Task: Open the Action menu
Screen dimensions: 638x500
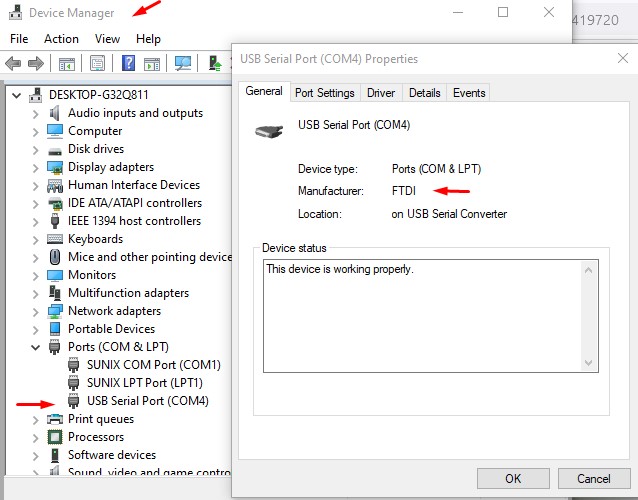Action: tap(61, 38)
